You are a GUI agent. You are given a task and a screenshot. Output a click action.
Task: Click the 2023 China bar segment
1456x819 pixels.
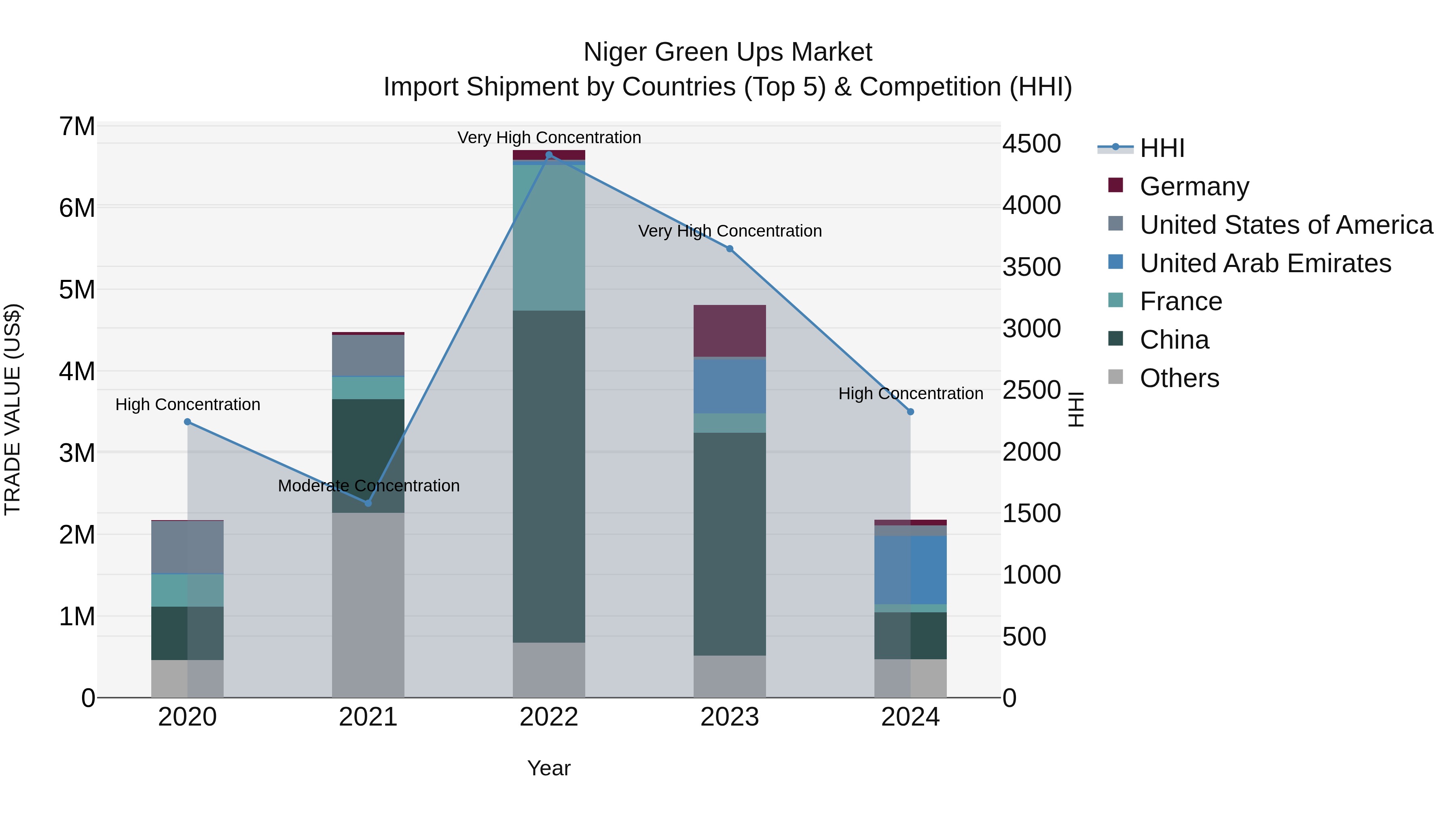(730, 544)
